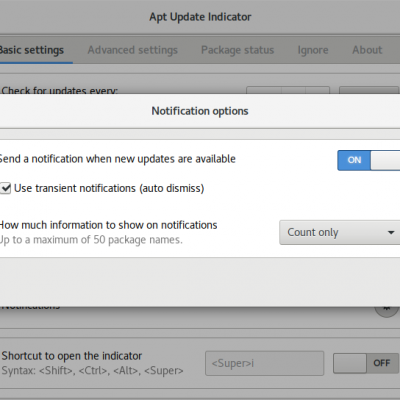The height and width of the screenshot is (400, 400).
Task: Click the Apt Update Indicator window title
Action: pos(200,17)
